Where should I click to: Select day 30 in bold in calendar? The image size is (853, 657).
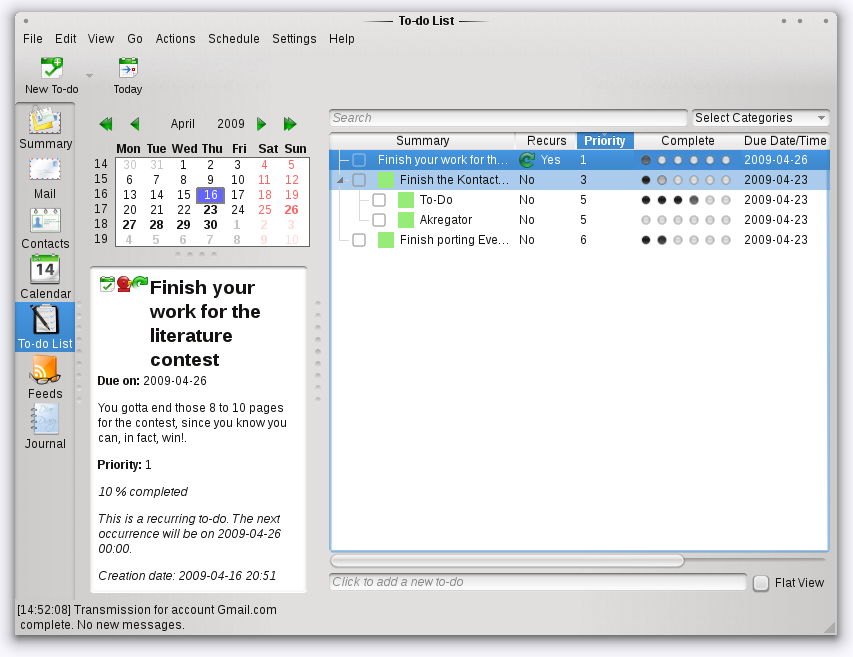point(211,225)
